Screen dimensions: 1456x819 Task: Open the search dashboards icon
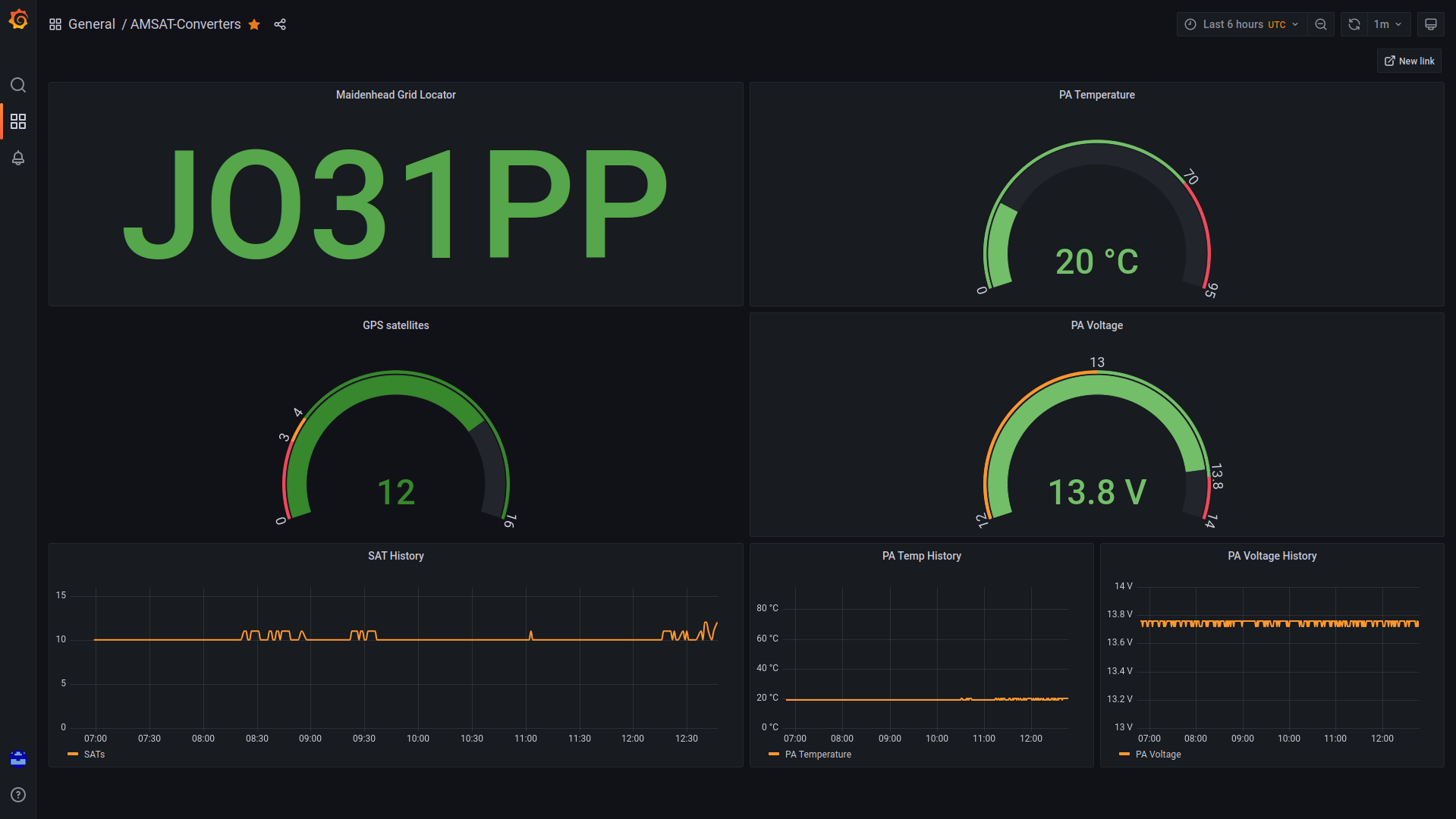coord(18,85)
